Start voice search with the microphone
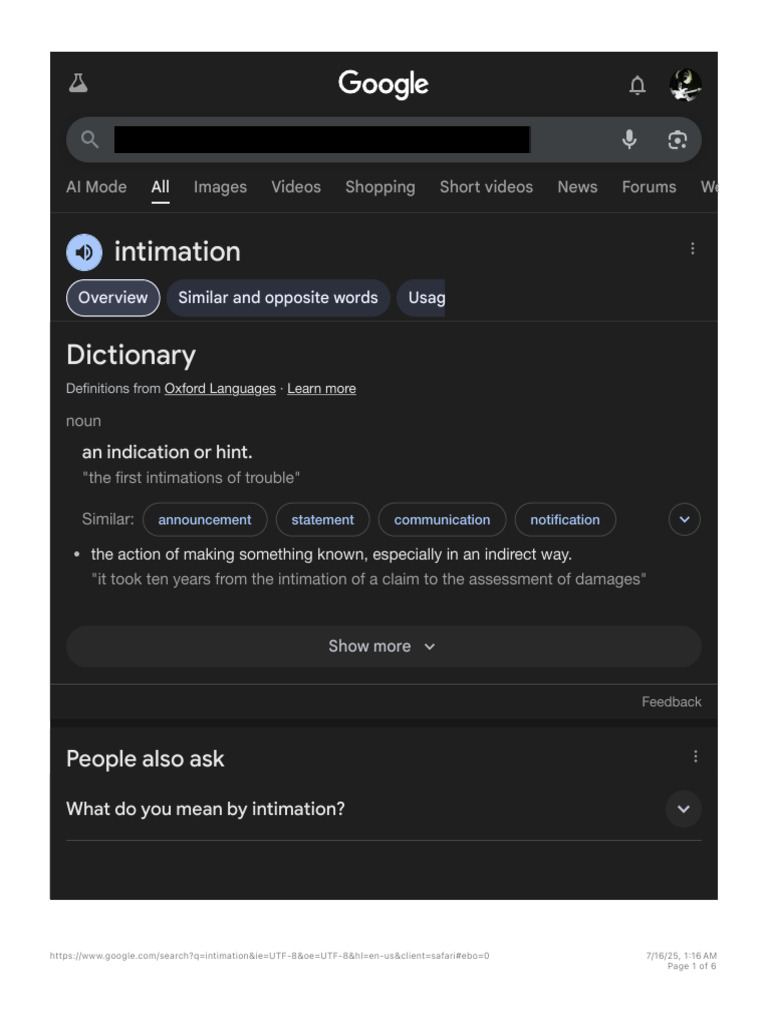 (629, 139)
